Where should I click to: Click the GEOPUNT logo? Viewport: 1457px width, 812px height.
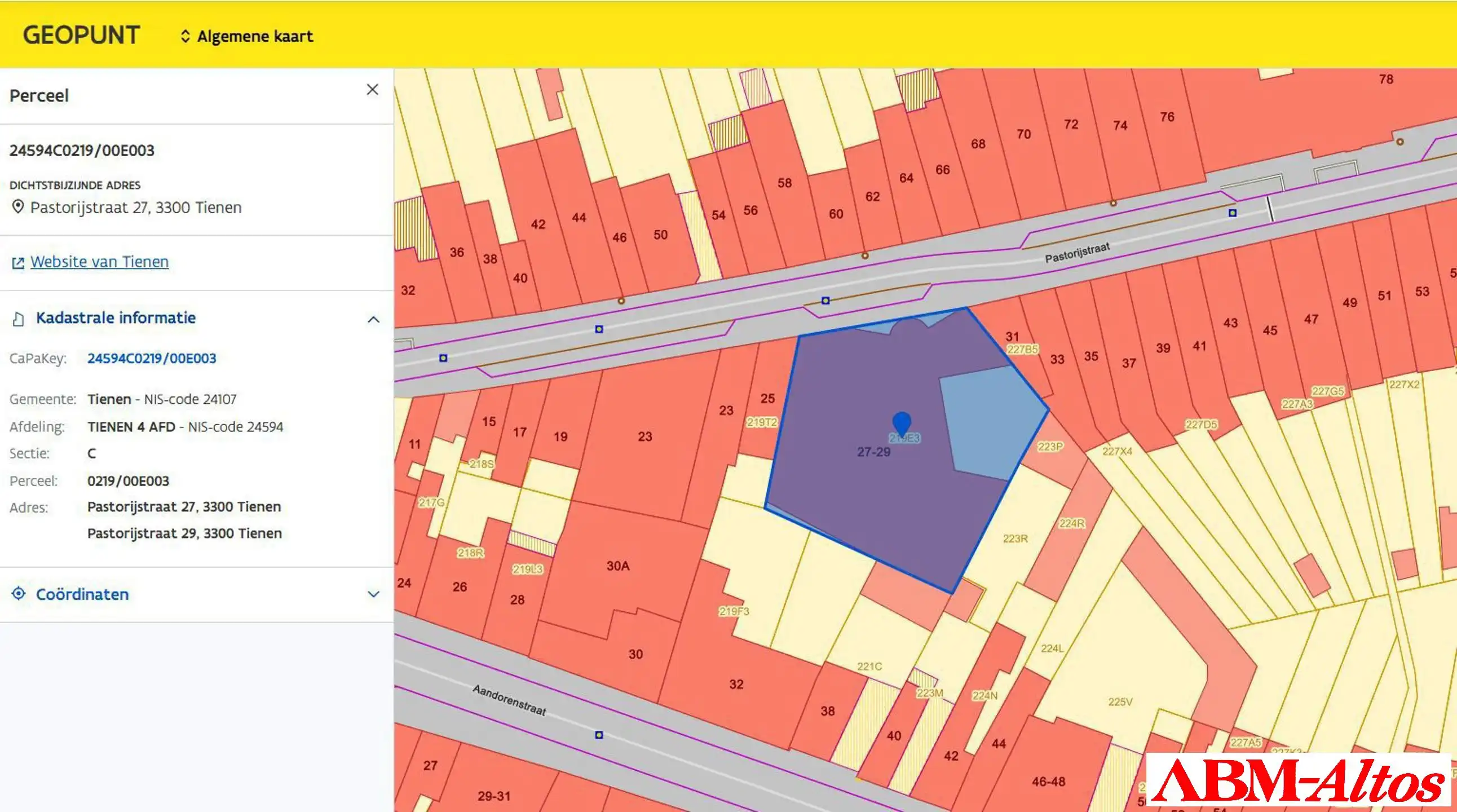click(81, 35)
